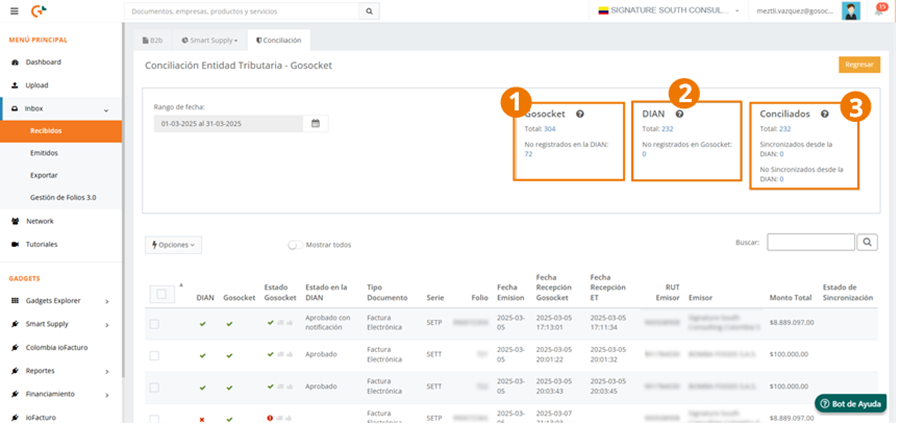Check the row received 2025-03-05 20:01:22
900x425 pixels.
click(x=154, y=356)
